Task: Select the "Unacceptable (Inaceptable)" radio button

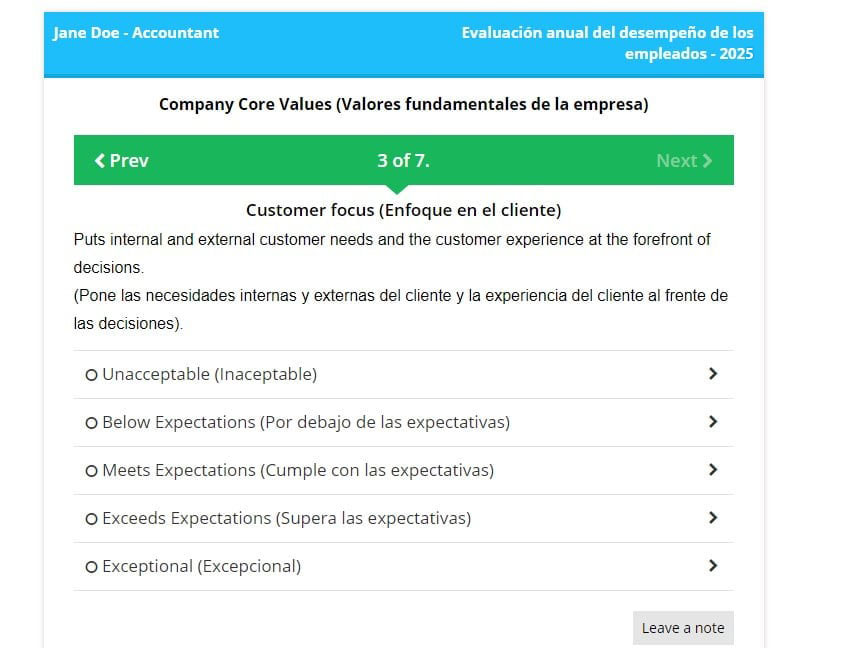Action: point(91,374)
